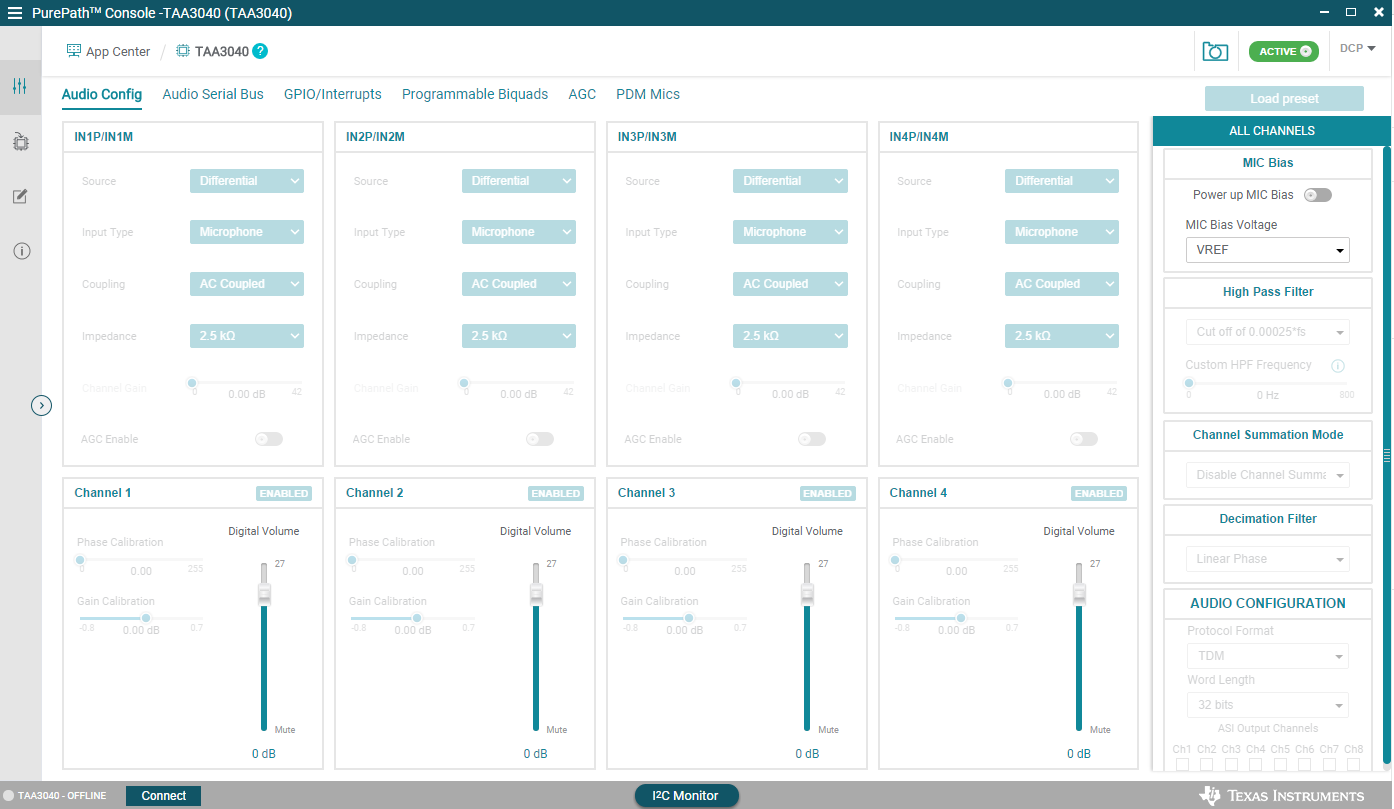Screen dimensions: 1394x809
Task: Open the DCP dropdown menu
Action: (x=1358, y=48)
